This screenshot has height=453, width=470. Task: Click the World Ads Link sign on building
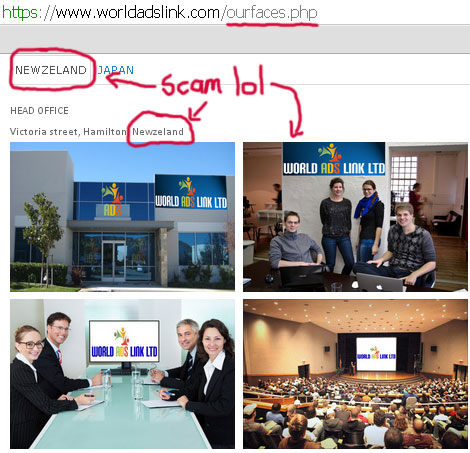click(191, 192)
